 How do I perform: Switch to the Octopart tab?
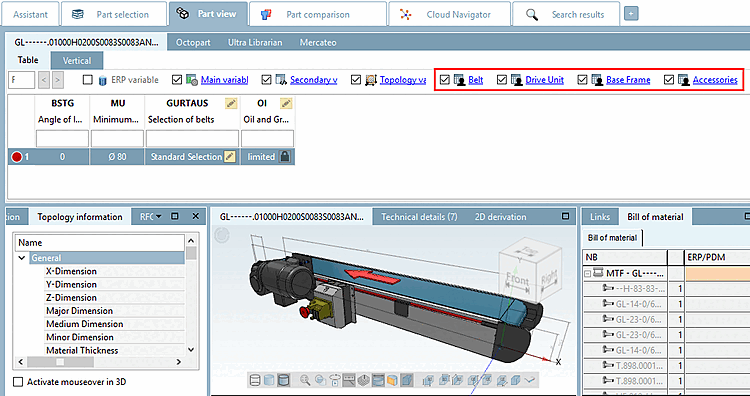click(193, 43)
